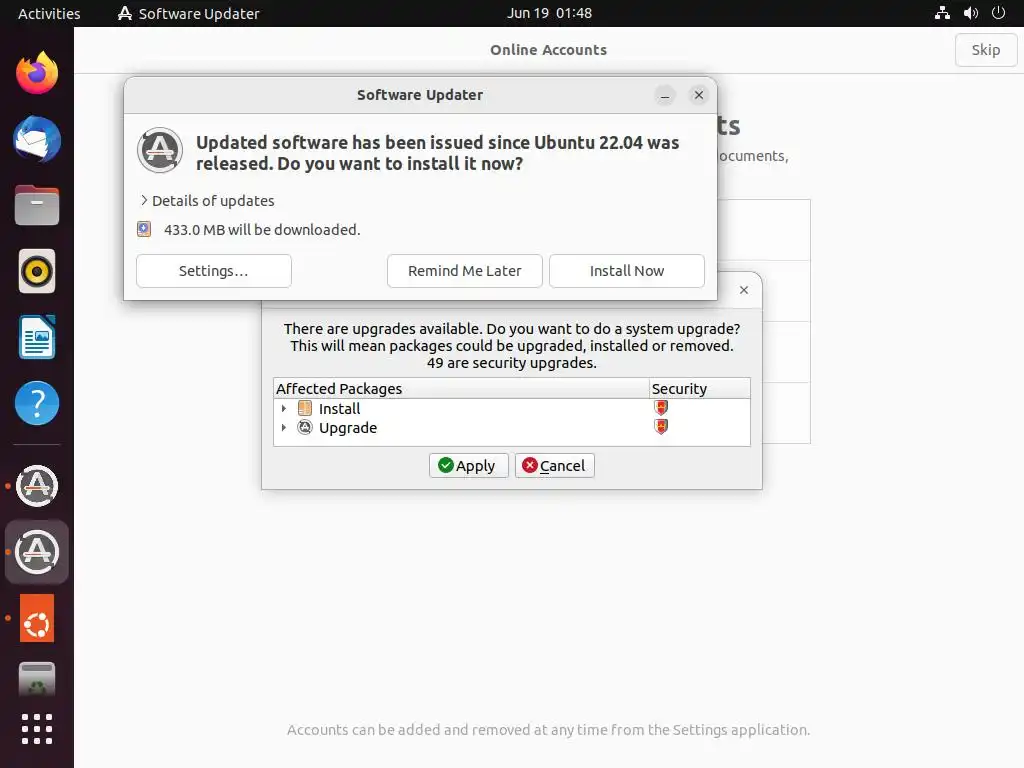Expand Details of updates
This screenshot has height=768, width=1024.
[x=207, y=200]
